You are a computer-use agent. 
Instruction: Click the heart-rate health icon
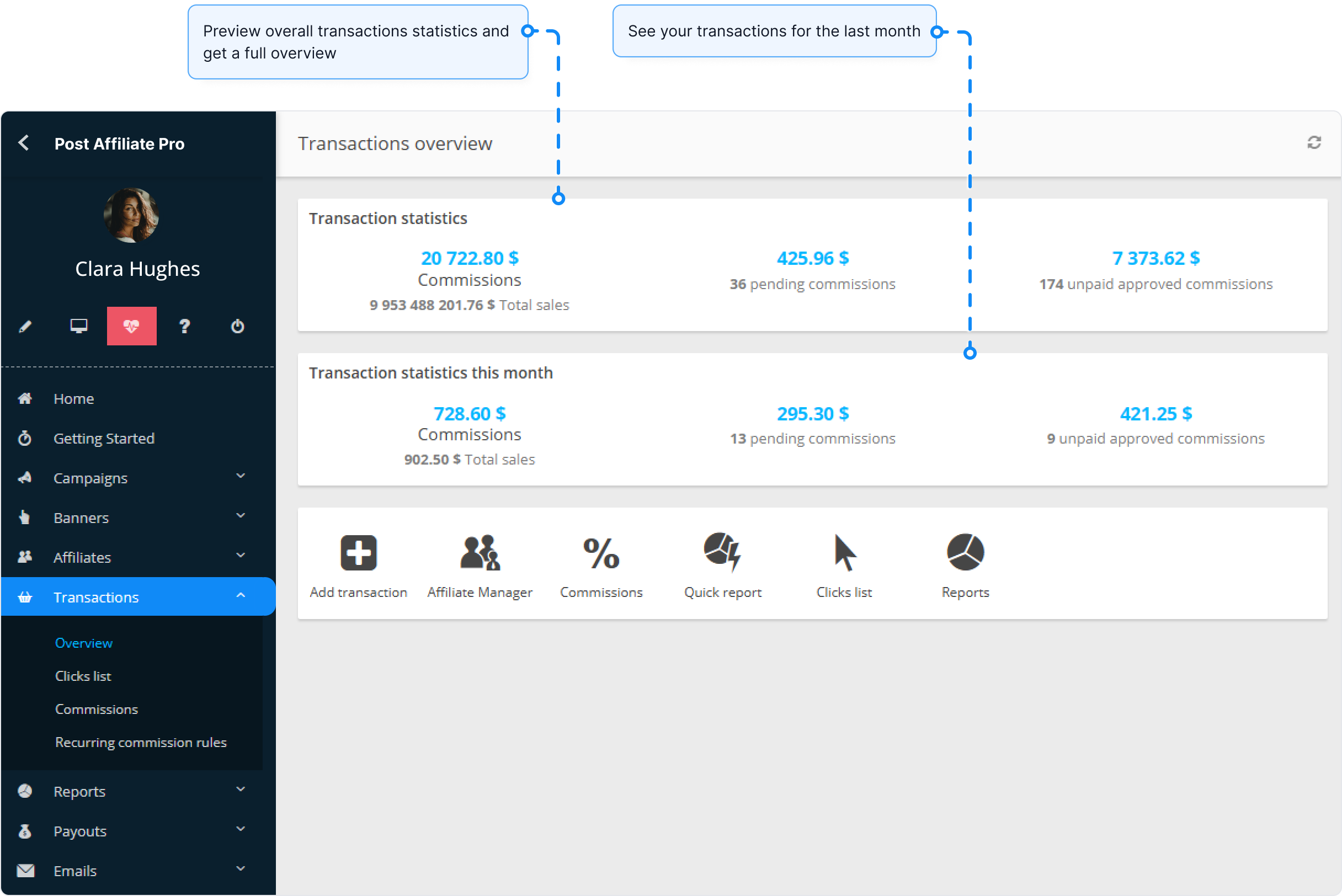point(131,326)
